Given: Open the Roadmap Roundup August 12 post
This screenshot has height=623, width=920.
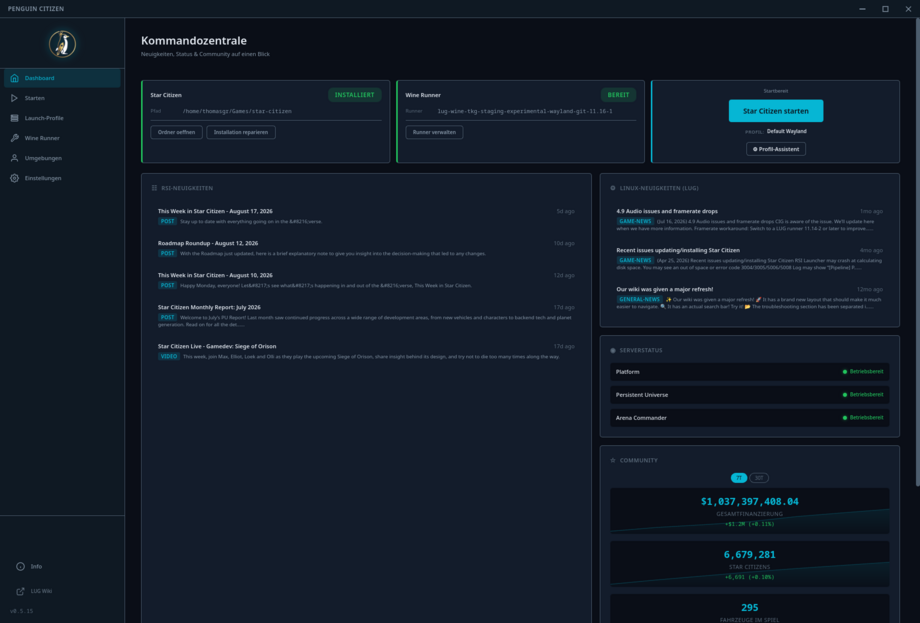Looking at the screenshot, I should tap(366, 248).
